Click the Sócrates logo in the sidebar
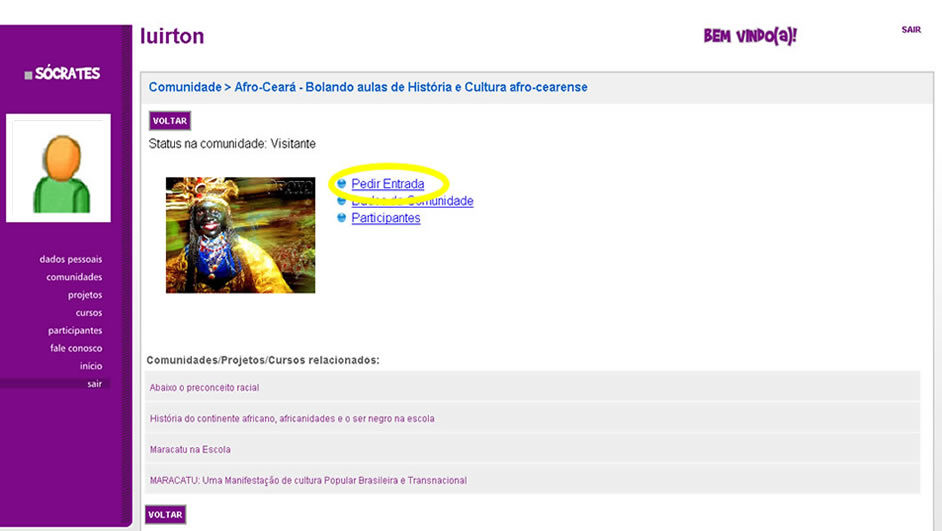942x531 pixels. pyautogui.click(x=62, y=74)
